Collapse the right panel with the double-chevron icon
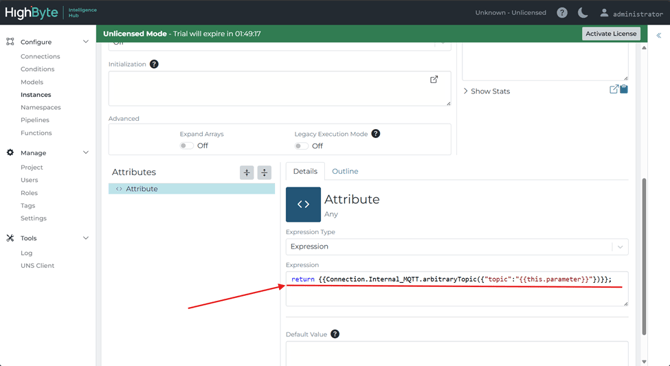 pos(659,35)
